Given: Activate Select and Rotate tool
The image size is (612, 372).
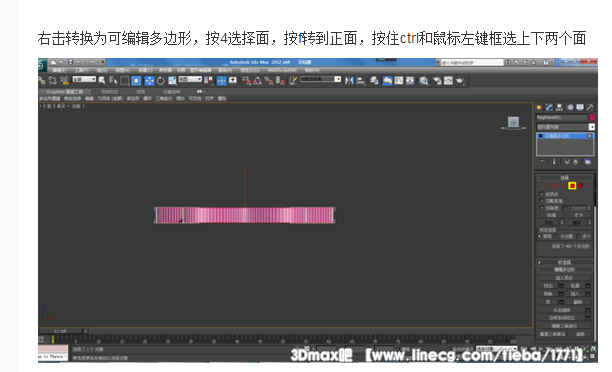Looking at the screenshot, I should pos(161,81).
